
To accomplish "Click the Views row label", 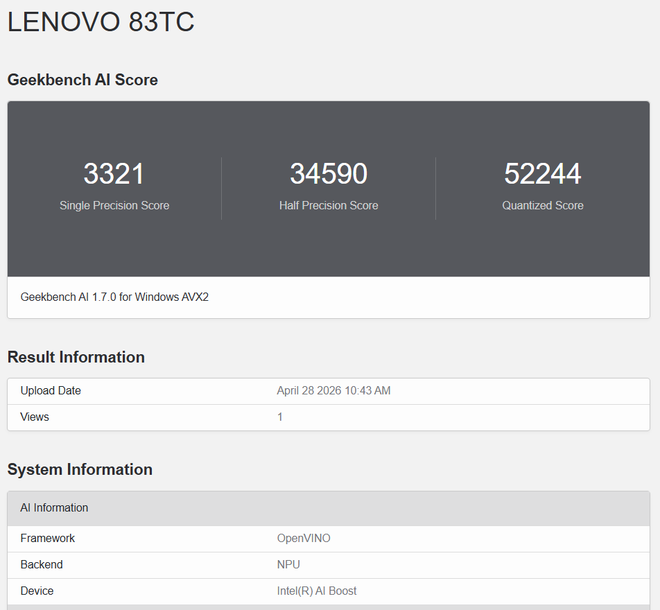I will [35, 417].
